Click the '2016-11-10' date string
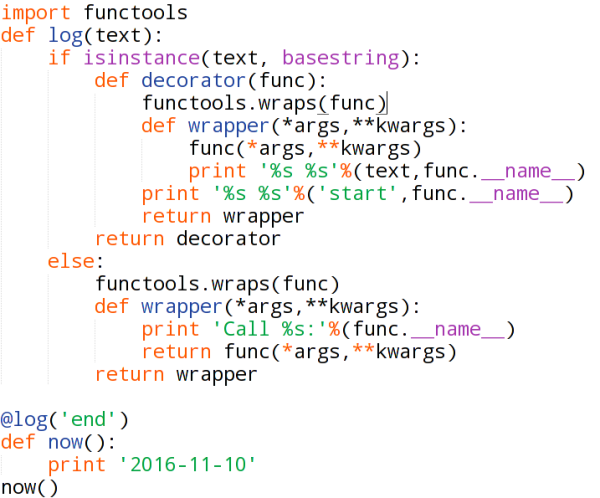600x498 pixels. 188,465
